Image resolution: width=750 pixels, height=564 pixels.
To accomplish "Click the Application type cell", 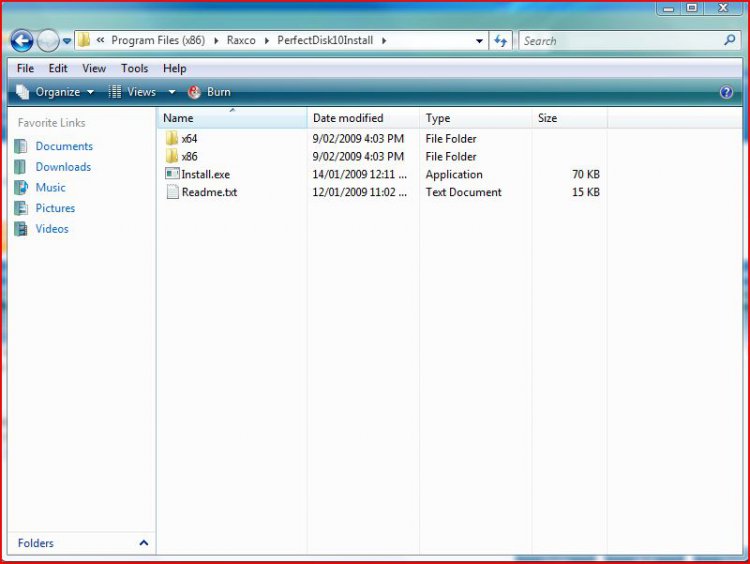I will pos(454,175).
